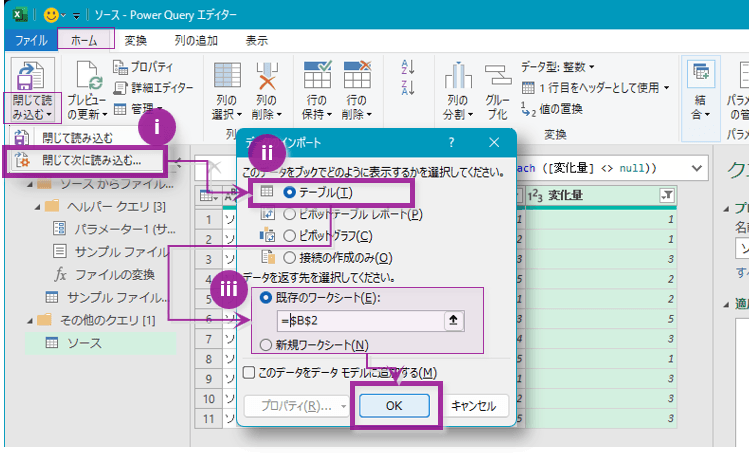Image resolution: width=749 pixels, height=456 pixels.
Task: Click row number 11 in the grid
Action: pos(209,419)
